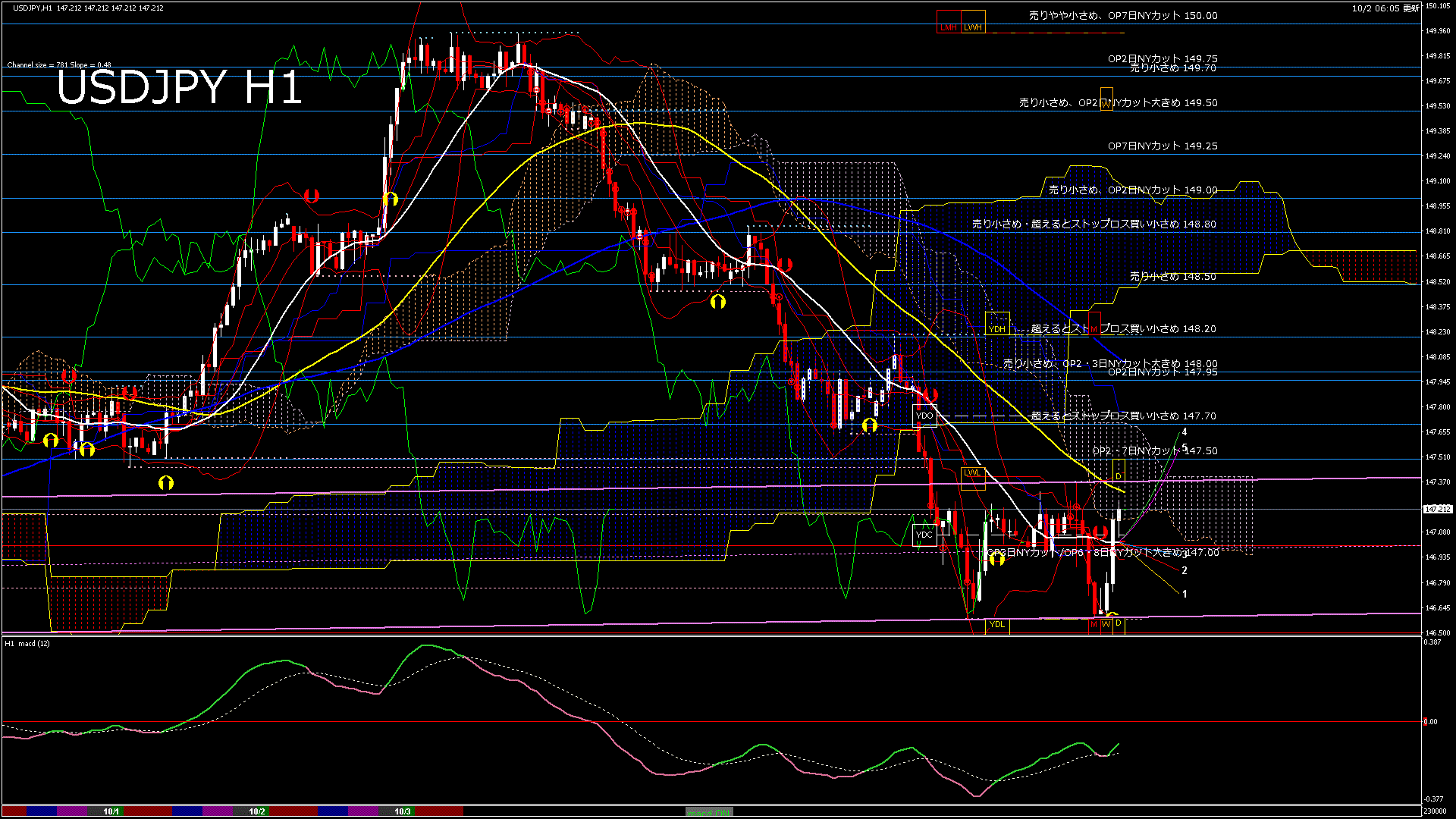The height and width of the screenshot is (819, 1456).
Task: Click the 'H1 macd (12)' indicator label
Action: click(x=27, y=644)
